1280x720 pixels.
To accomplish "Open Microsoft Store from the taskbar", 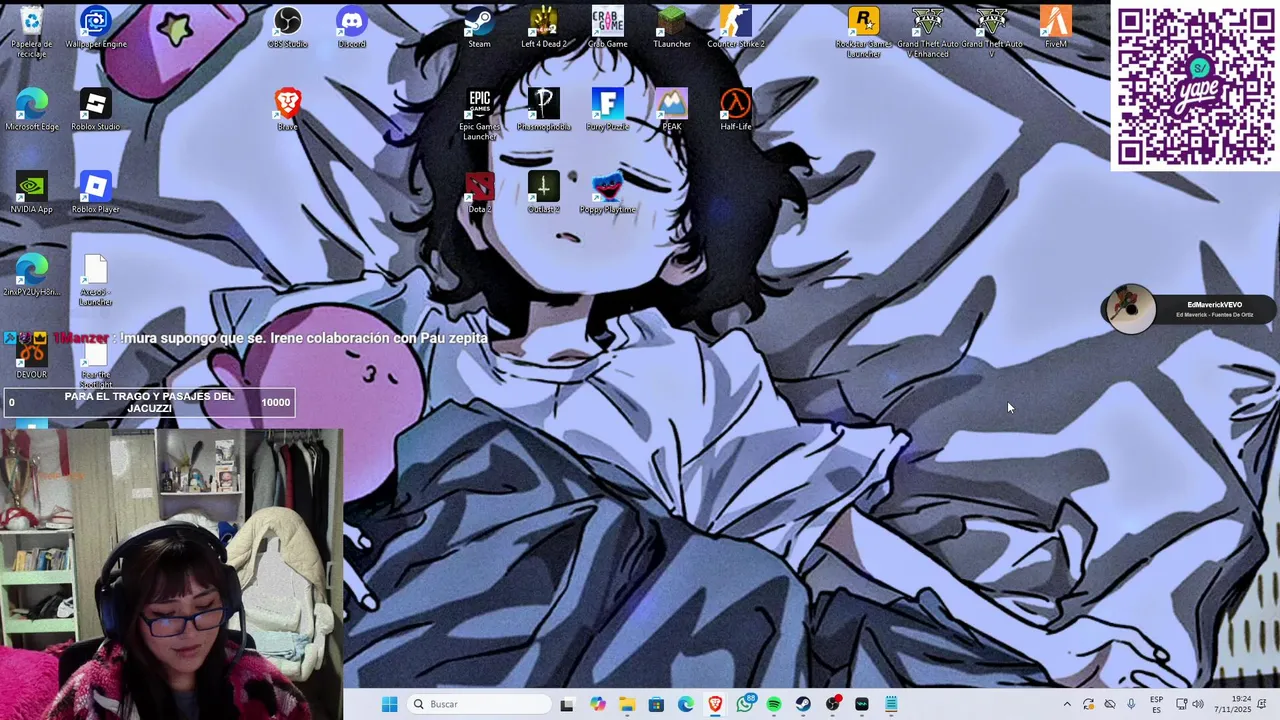I will pyautogui.click(x=656, y=704).
